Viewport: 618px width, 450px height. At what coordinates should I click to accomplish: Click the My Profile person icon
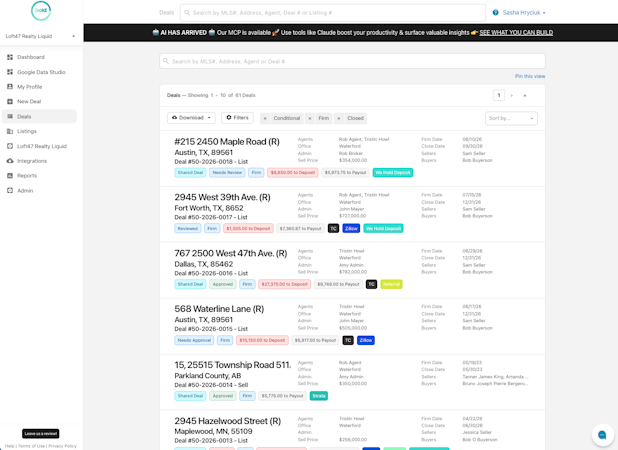click(10, 87)
